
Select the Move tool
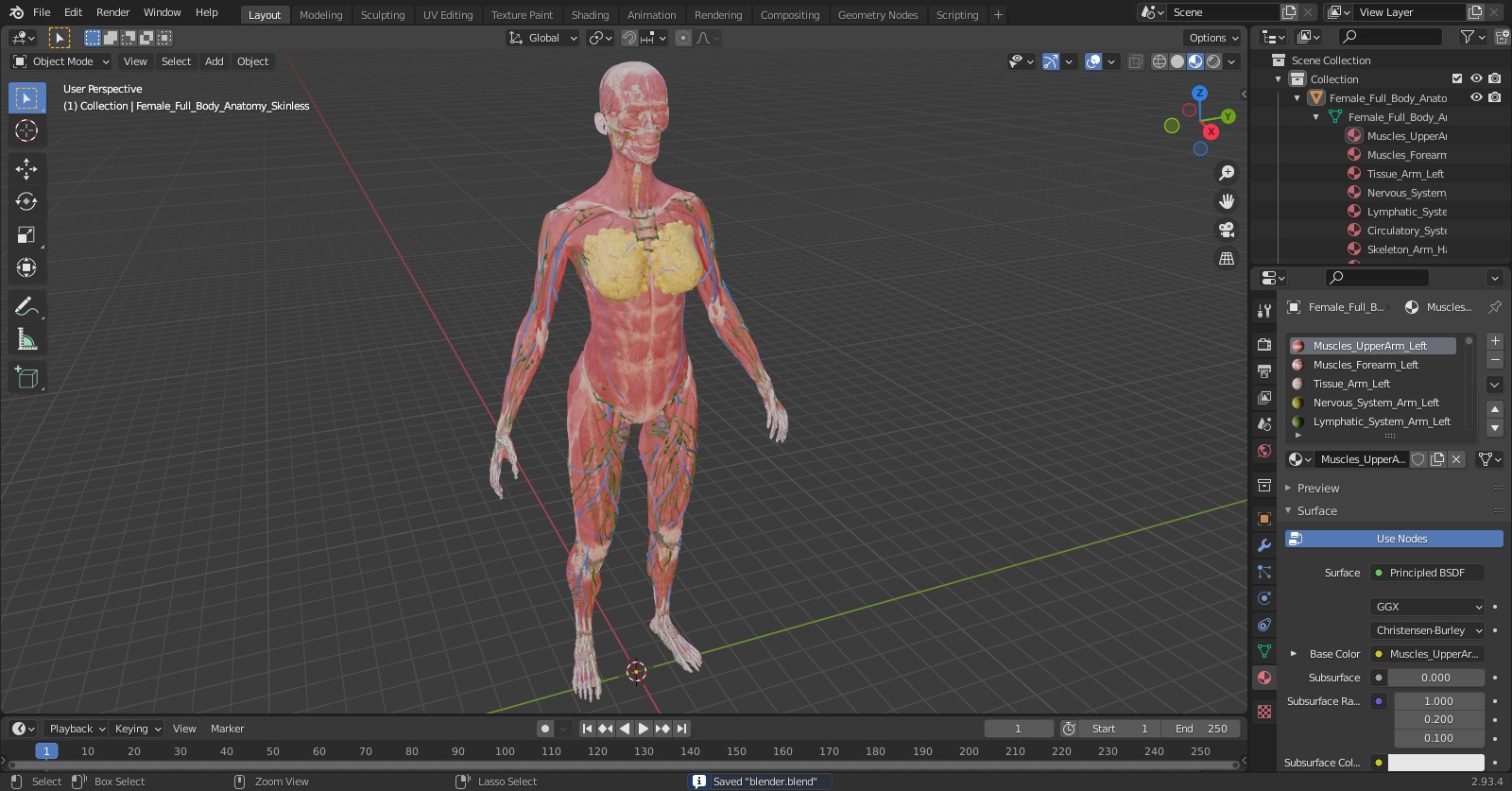click(x=26, y=168)
